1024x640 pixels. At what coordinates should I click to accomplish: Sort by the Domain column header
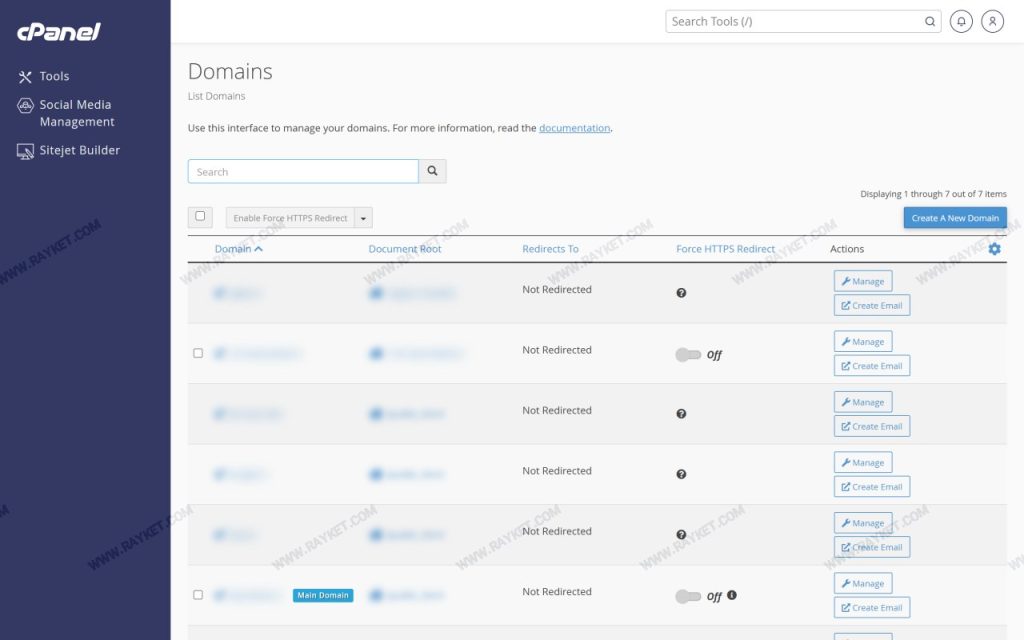(238, 249)
